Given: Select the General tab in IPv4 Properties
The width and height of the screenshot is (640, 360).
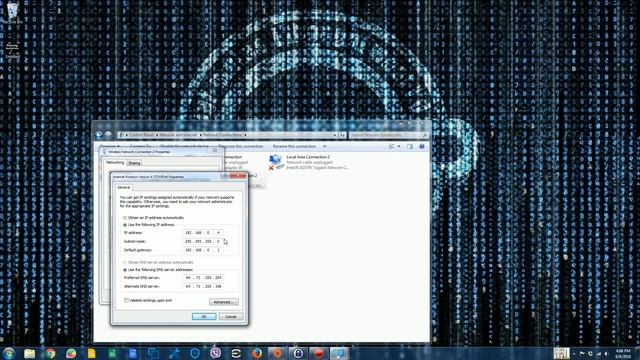Looking at the screenshot, I should click(x=124, y=187).
